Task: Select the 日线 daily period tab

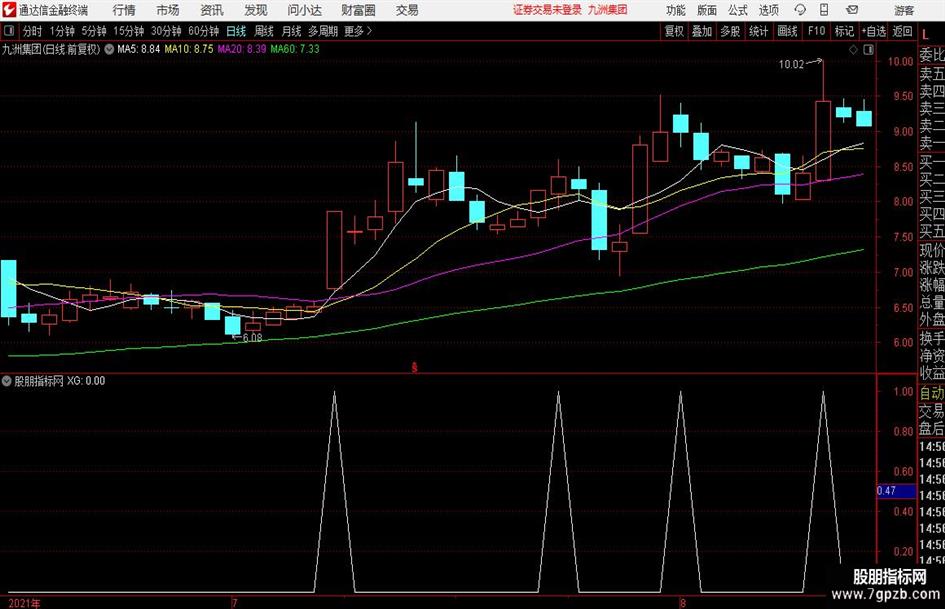Action: pyautogui.click(x=236, y=31)
